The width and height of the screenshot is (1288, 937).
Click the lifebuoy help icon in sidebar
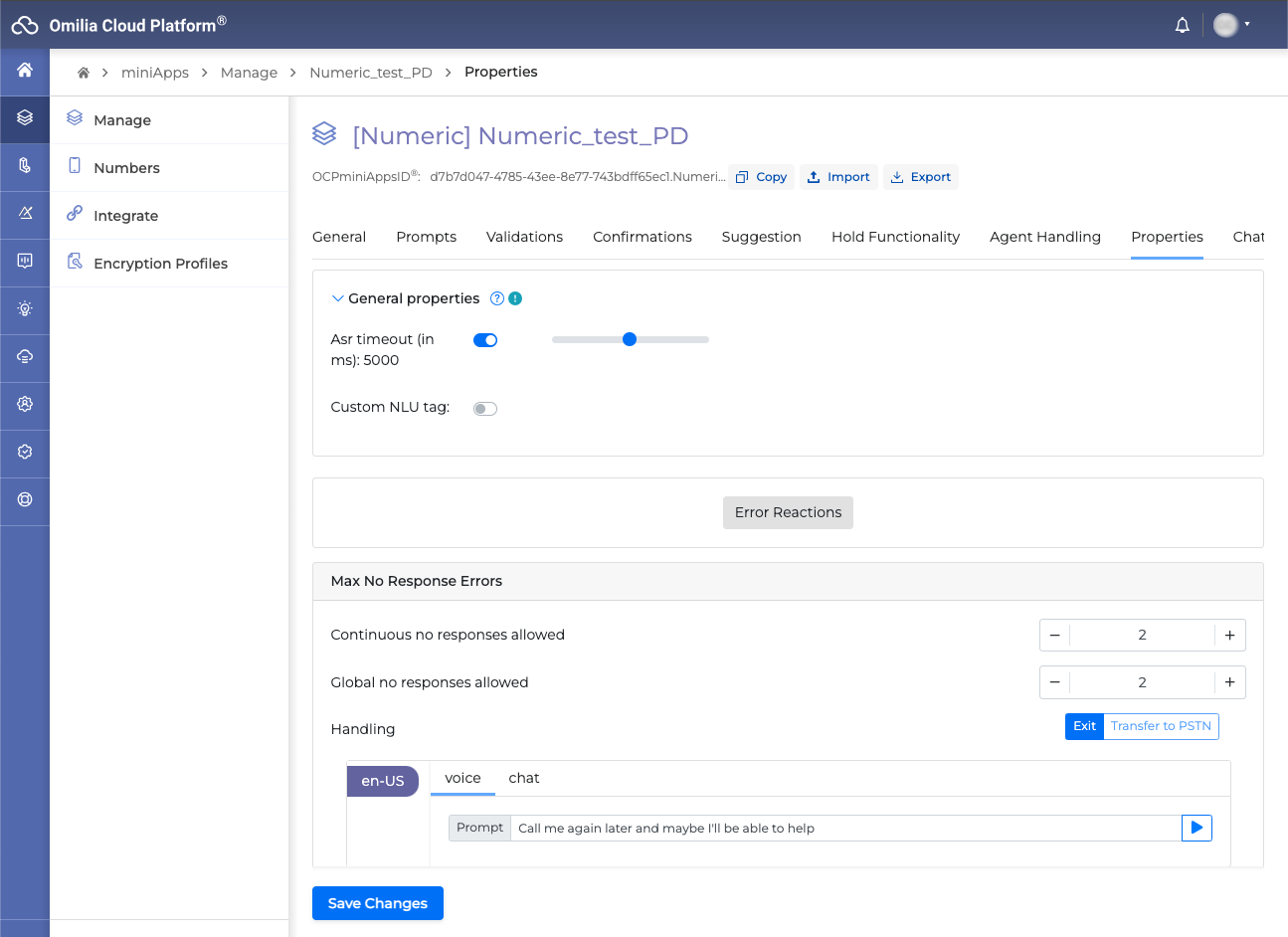(25, 499)
